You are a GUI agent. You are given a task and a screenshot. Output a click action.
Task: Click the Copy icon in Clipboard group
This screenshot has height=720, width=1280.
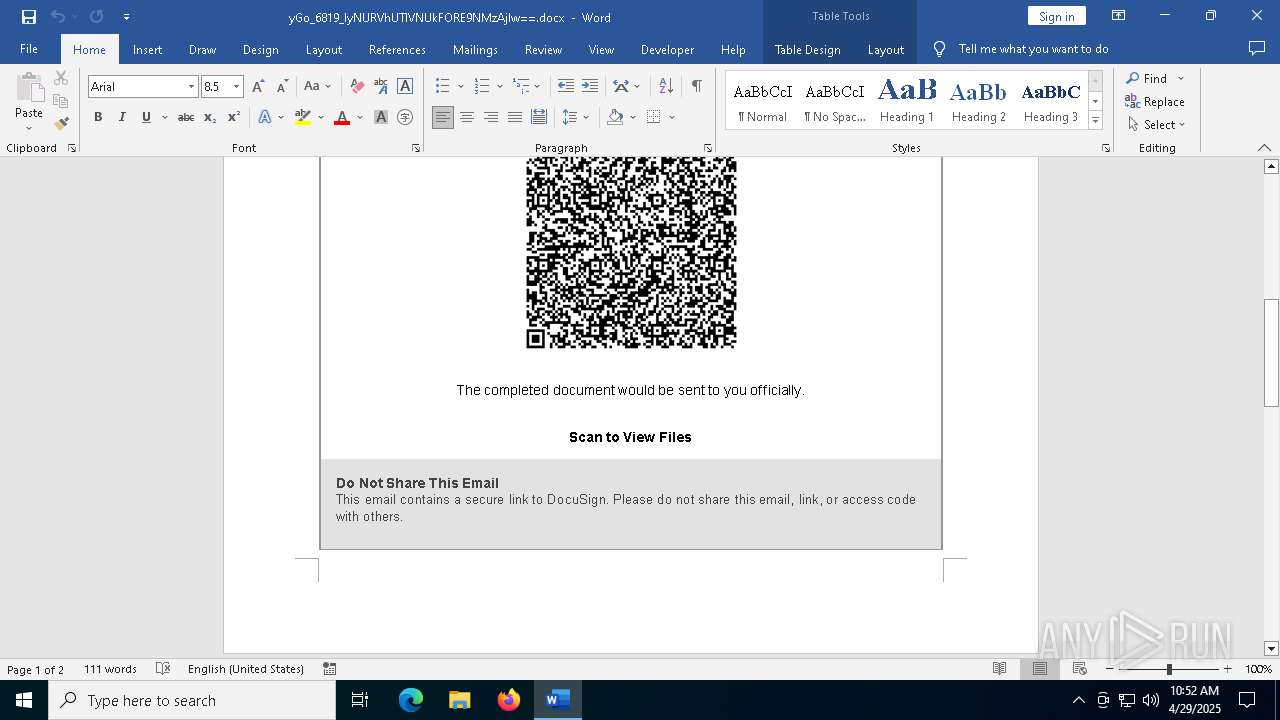point(61,101)
